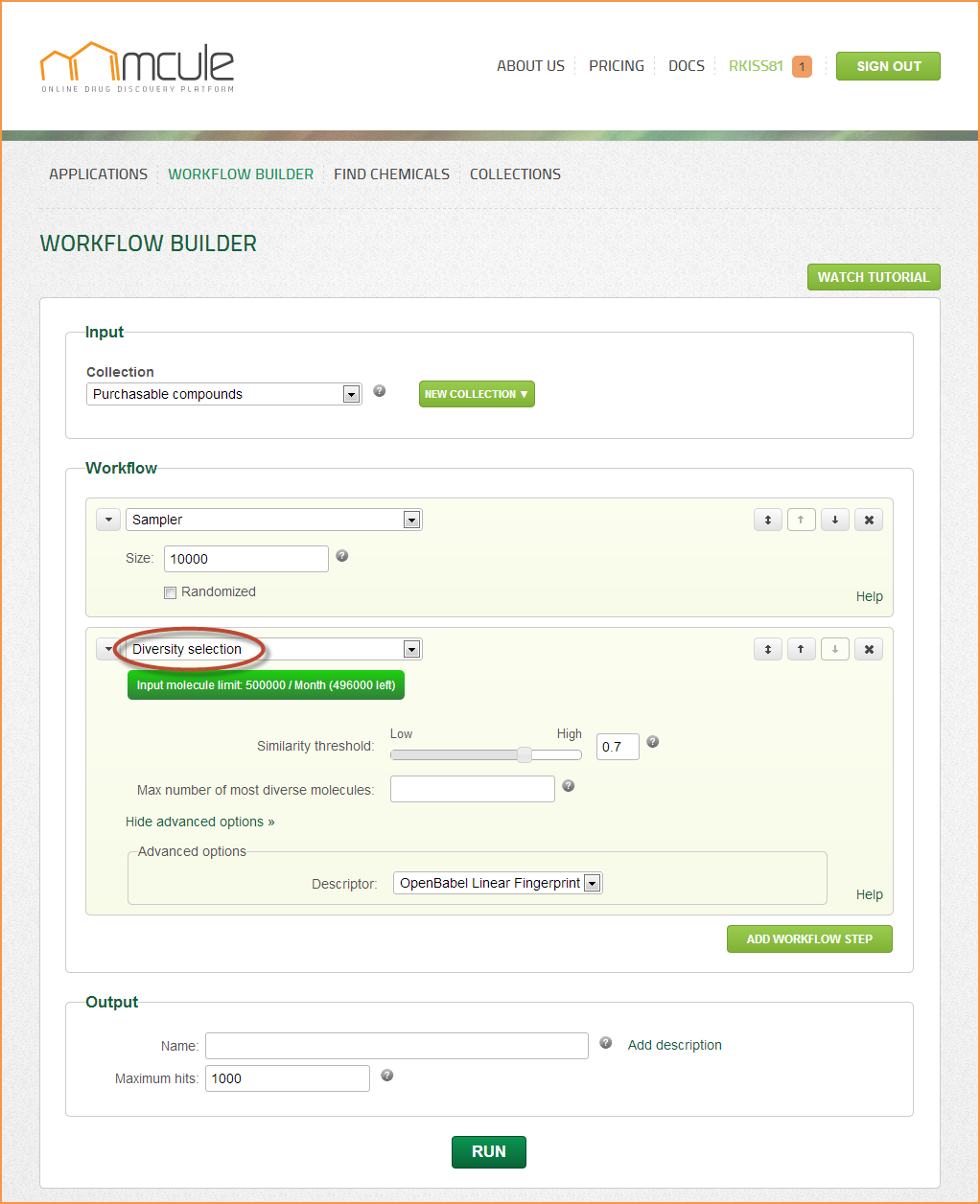This screenshot has height=1204, width=980.
Task: Click the collapse/expand arrows on the Sampler step
Action: (767, 520)
